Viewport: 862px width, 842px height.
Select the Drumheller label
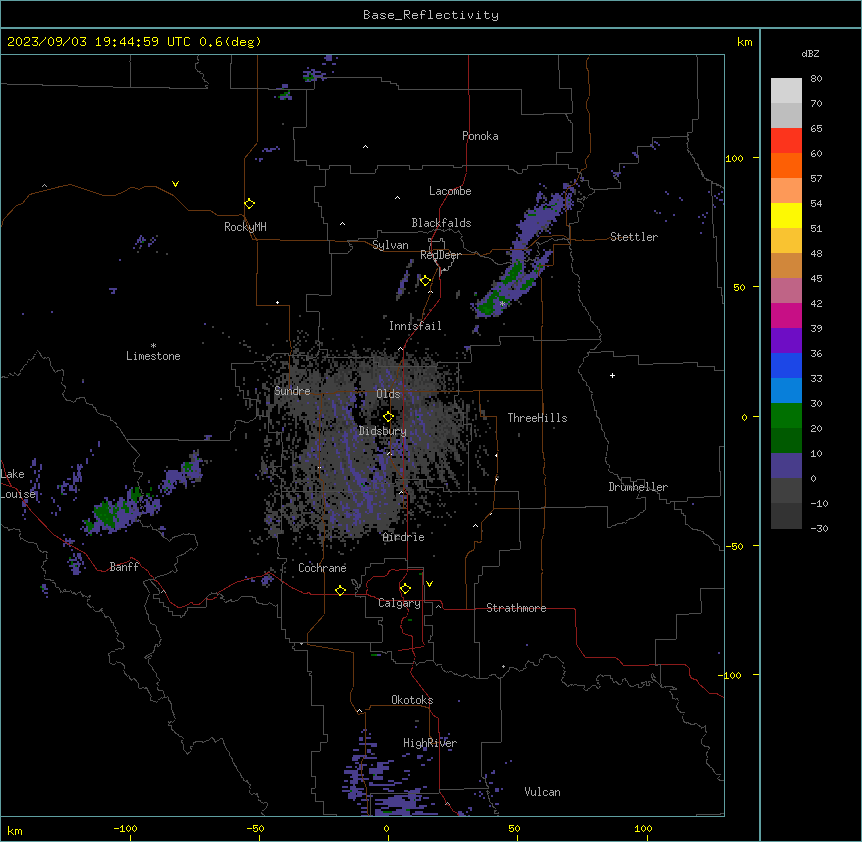pos(638,487)
